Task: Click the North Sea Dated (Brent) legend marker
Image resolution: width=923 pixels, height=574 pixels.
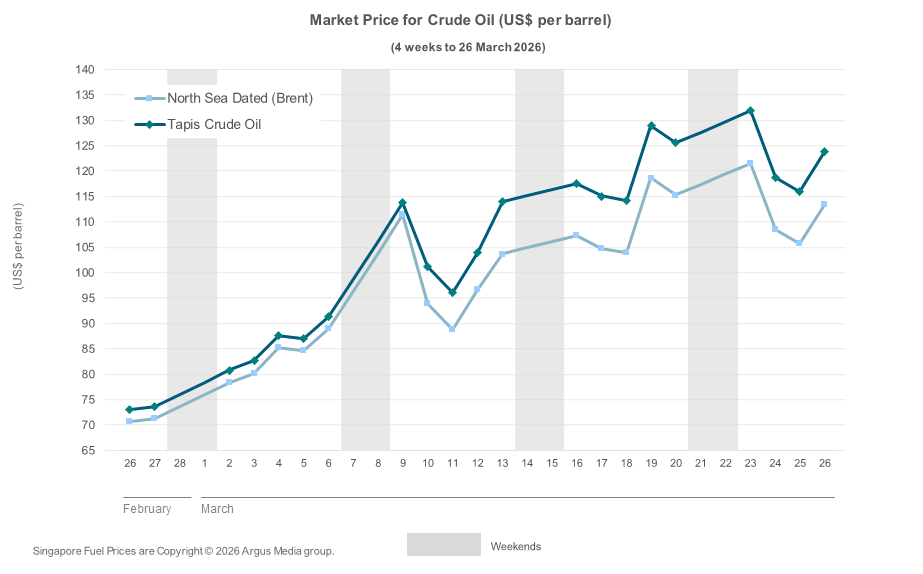Action: point(149,98)
